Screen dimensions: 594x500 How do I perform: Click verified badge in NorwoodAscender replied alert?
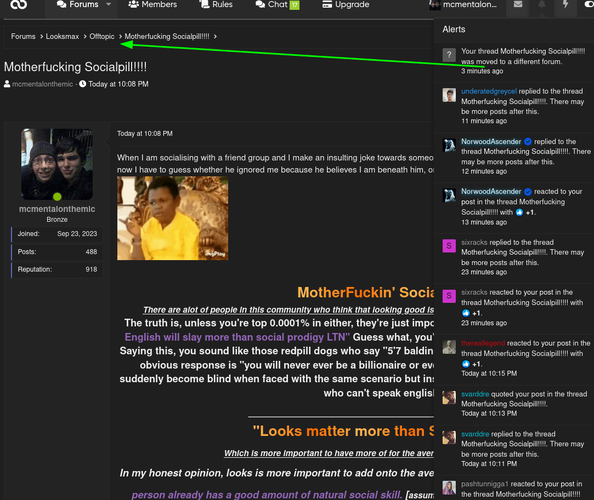528,142
